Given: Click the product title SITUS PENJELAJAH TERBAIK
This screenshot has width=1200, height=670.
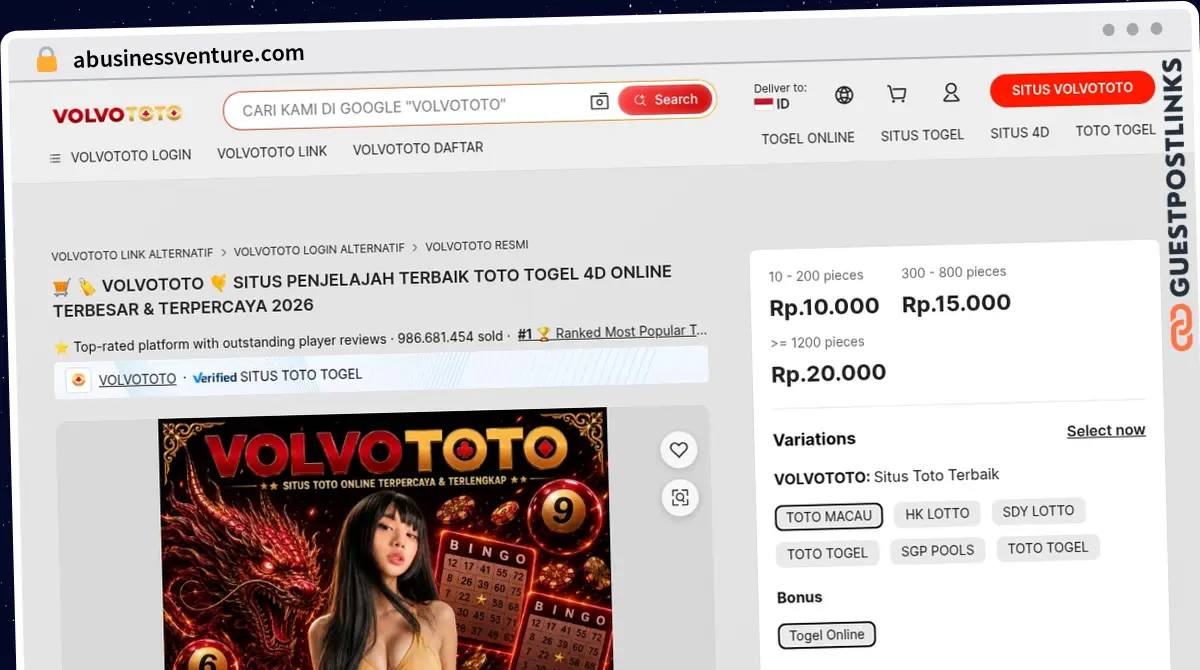Looking at the screenshot, I should point(362,289).
